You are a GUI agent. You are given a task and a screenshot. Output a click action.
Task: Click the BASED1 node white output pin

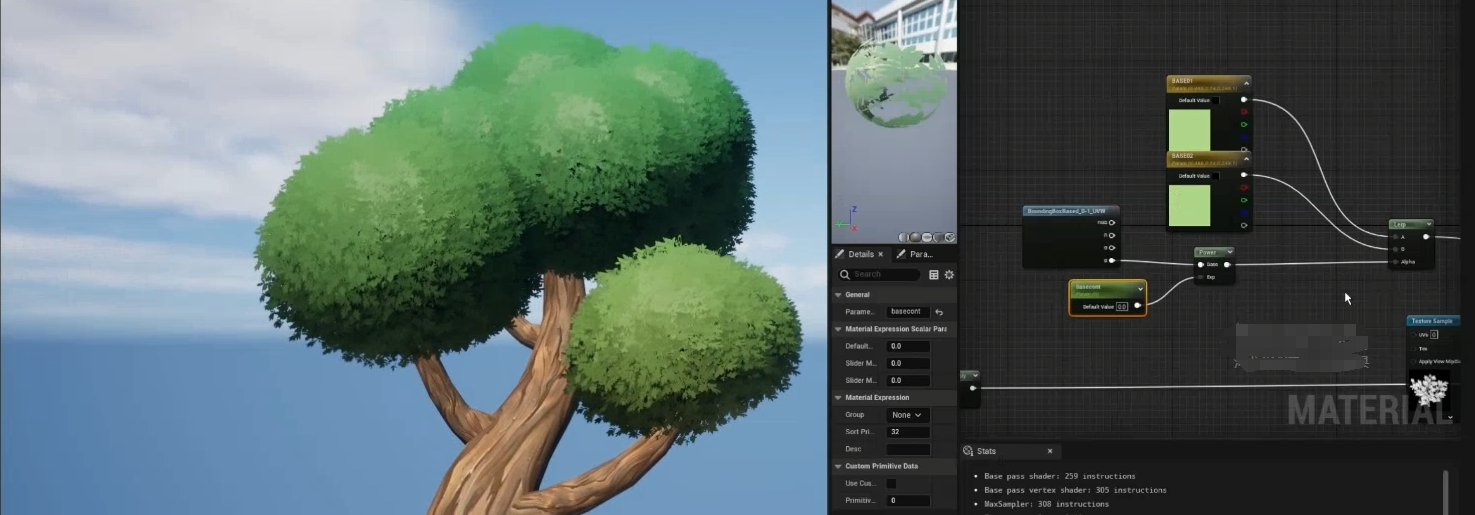[x=1244, y=100]
